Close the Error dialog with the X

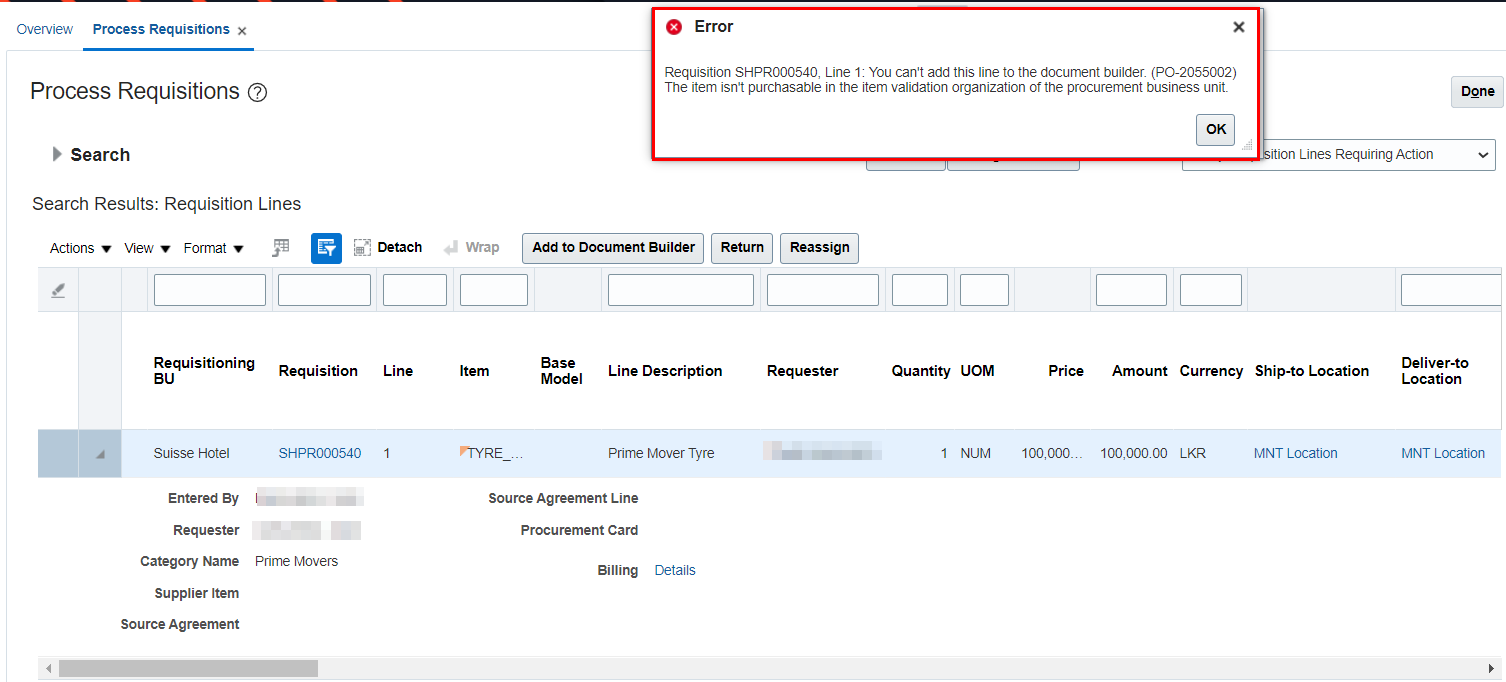click(1238, 27)
